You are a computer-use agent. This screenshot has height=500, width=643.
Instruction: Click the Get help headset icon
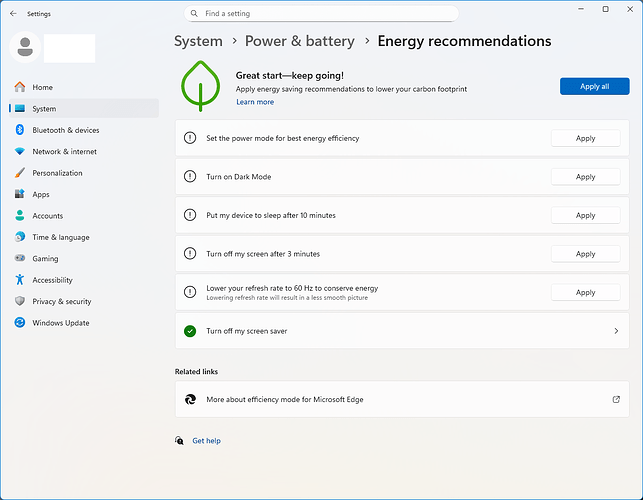pyautogui.click(x=179, y=440)
